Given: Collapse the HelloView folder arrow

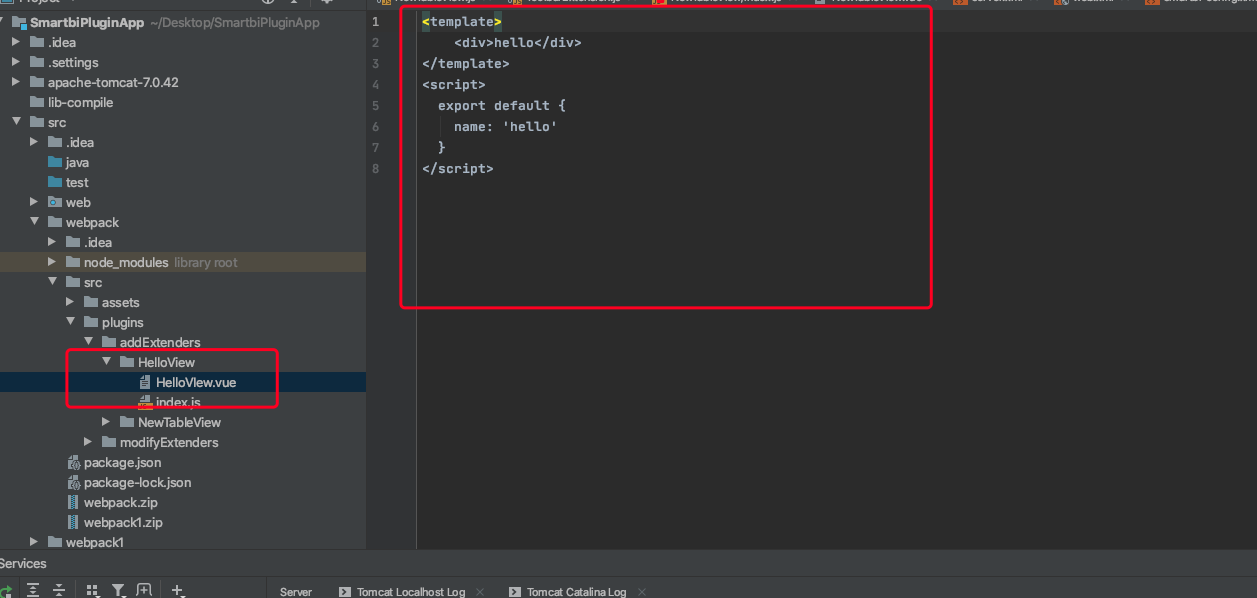Looking at the screenshot, I should coord(106,362).
